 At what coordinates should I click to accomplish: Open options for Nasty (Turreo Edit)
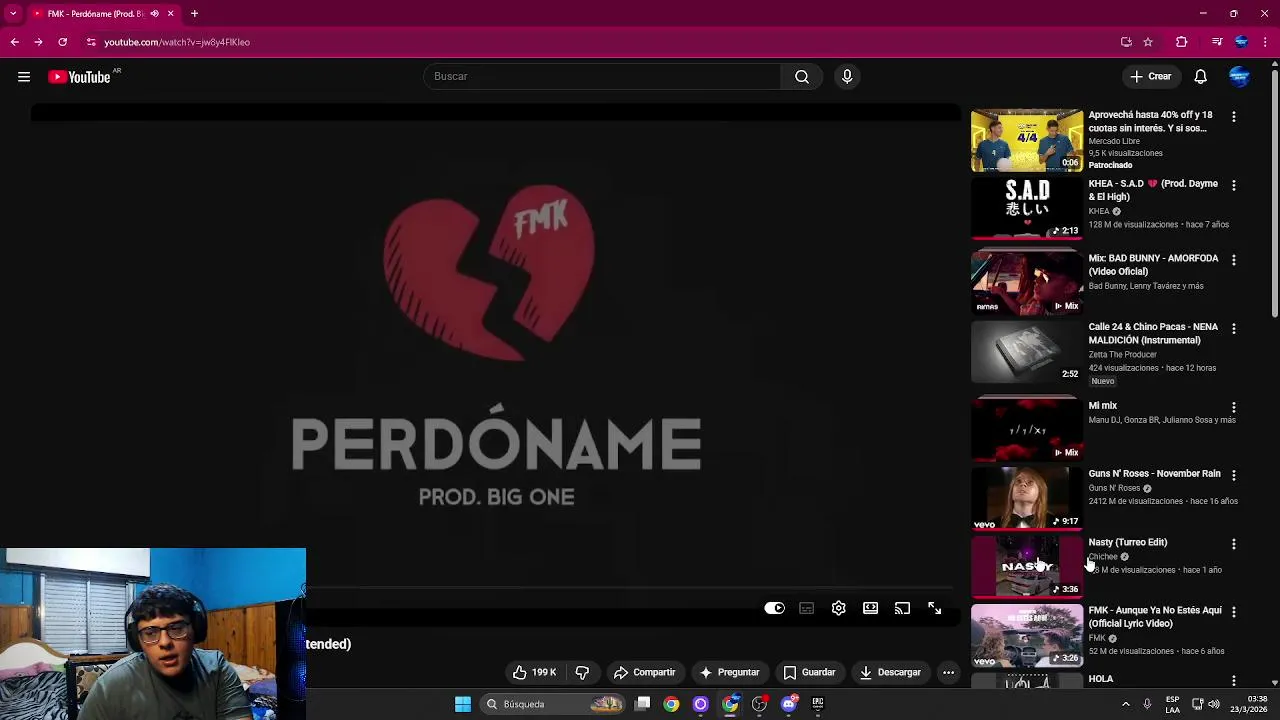tap(1233, 544)
